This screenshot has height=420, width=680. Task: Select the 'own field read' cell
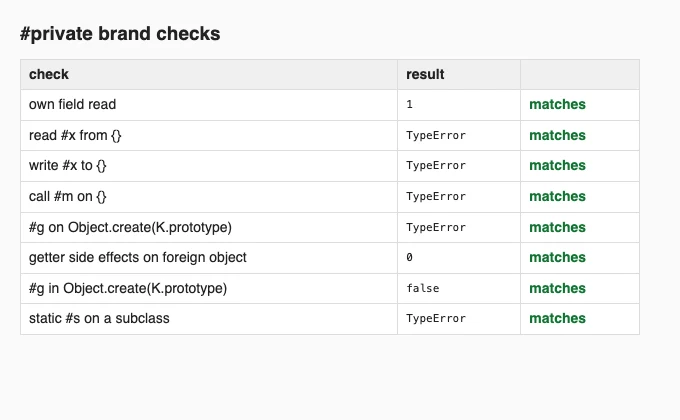pos(209,105)
